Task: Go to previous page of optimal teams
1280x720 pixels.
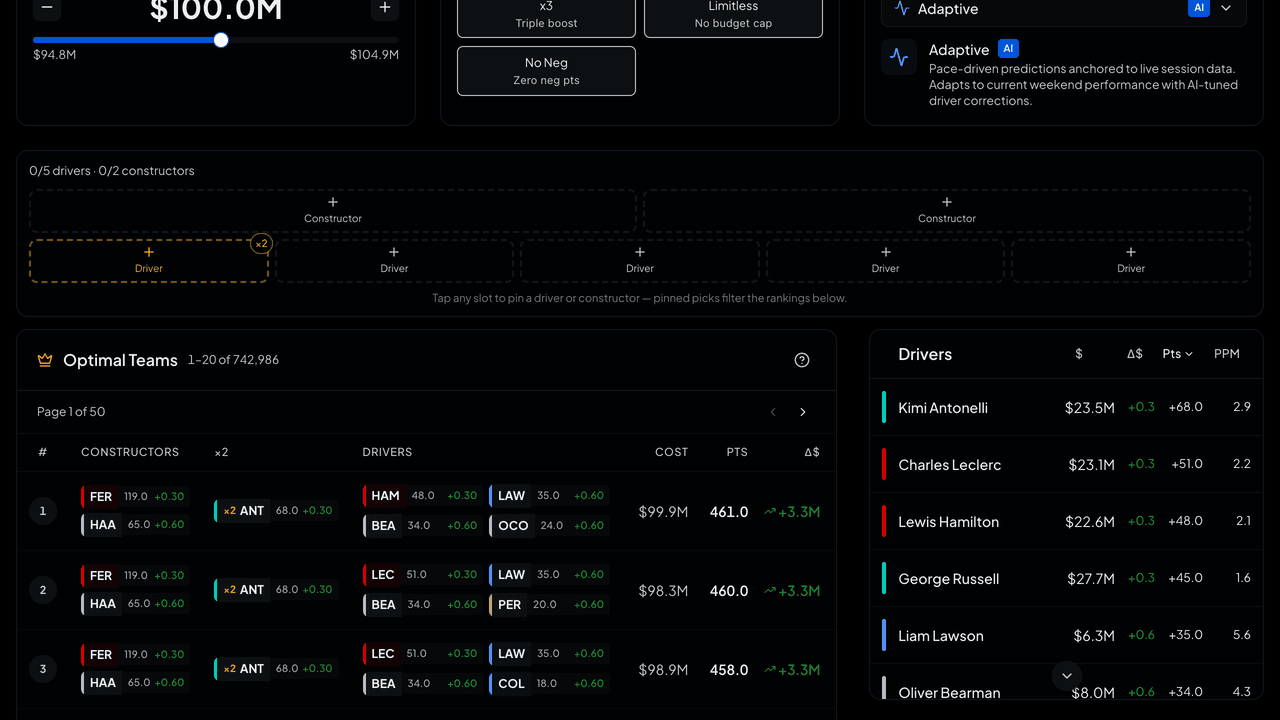Action: click(773, 412)
